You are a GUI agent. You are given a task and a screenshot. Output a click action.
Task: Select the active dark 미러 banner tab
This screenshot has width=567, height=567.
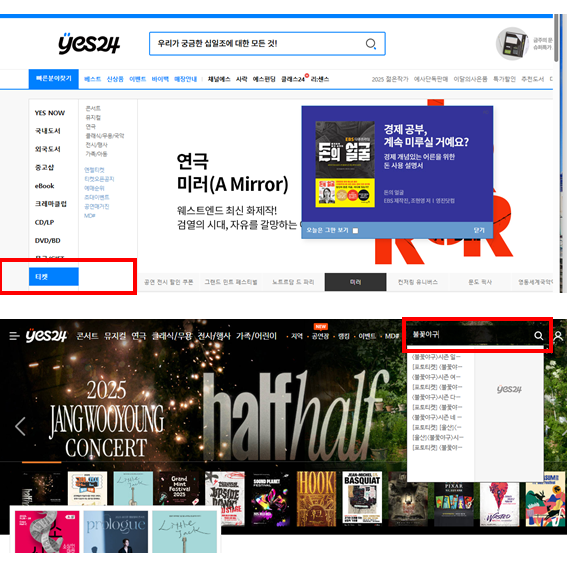355,282
